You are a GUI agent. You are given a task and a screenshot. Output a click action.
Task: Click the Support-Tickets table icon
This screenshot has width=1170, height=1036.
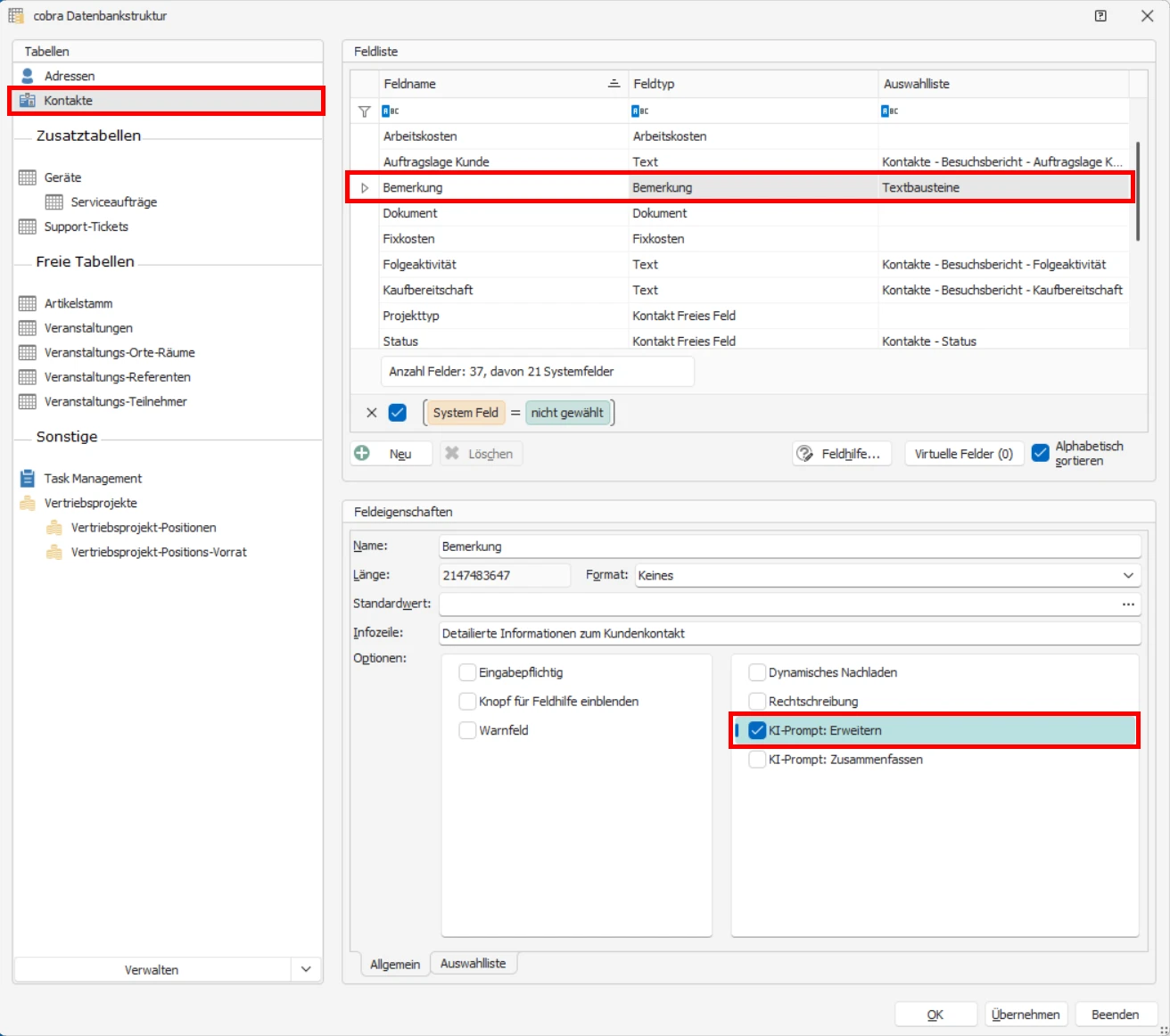click(x=28, y=226)
